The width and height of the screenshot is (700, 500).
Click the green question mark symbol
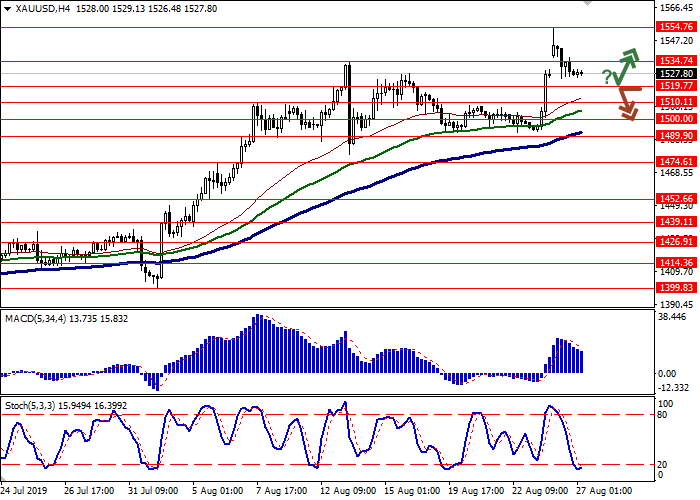(607, 77)
